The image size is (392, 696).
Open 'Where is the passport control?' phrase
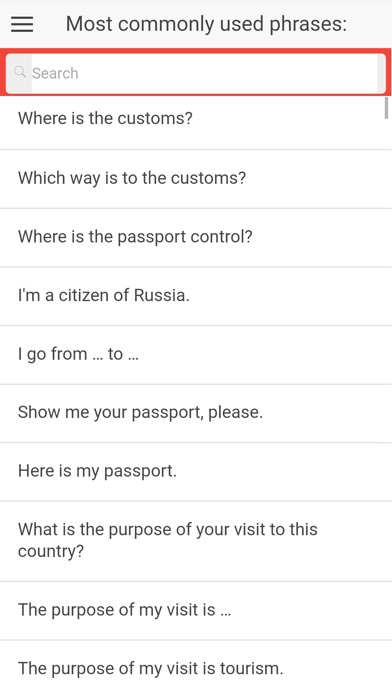tap(196, 237)
